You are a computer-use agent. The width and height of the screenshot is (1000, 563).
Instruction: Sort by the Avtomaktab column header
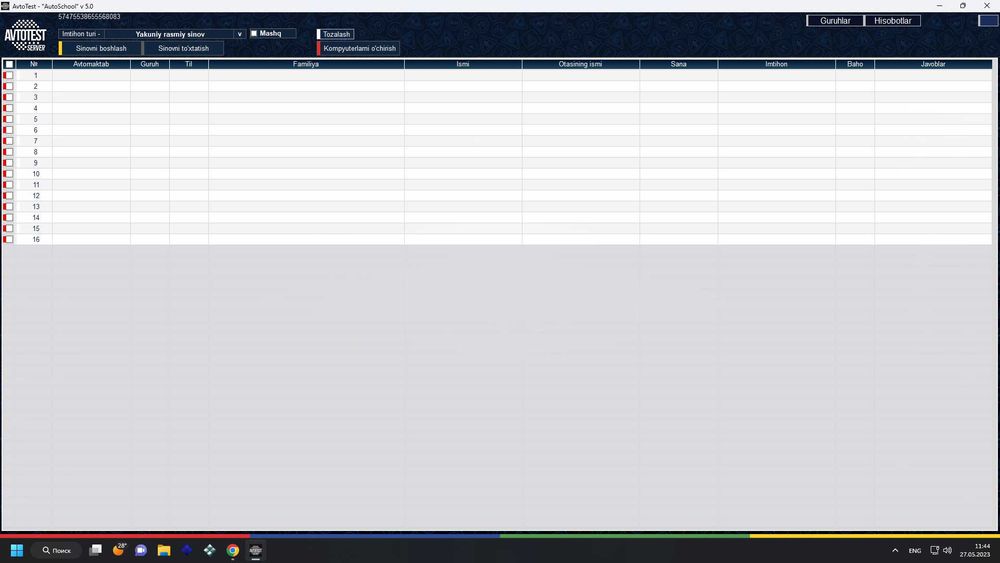pos(91,64)
